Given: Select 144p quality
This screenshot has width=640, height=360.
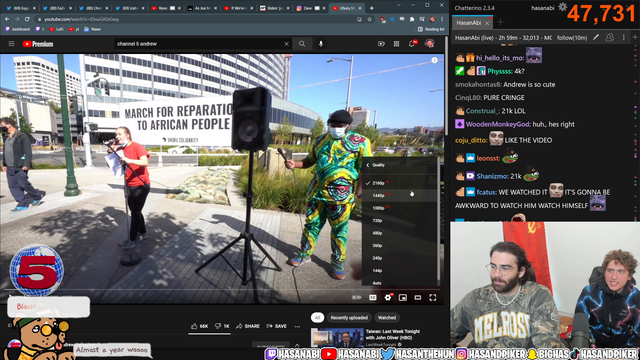Looking at the screenshot, I should [x=400, y=271].
